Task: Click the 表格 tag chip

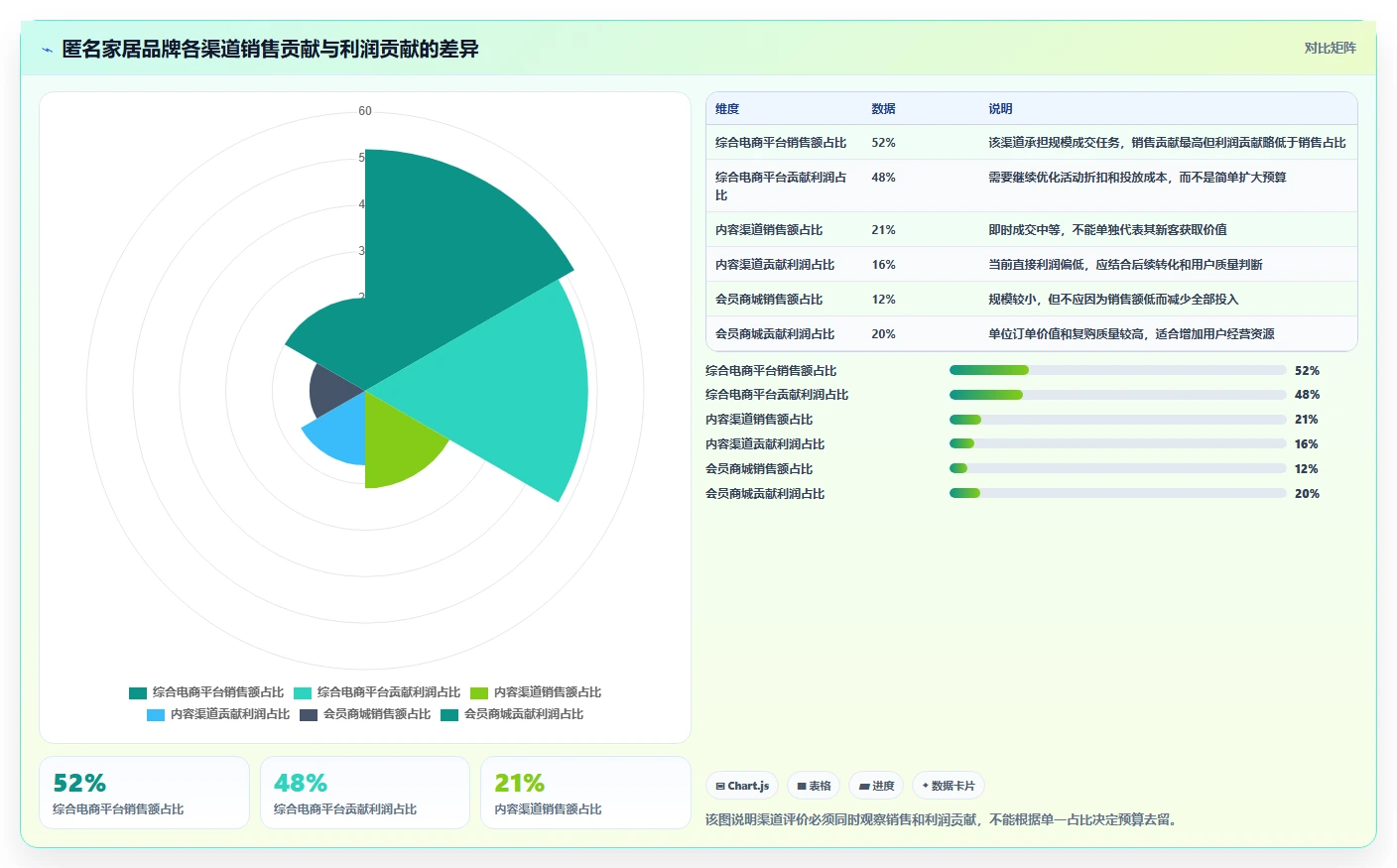Action: coord(814,786)
